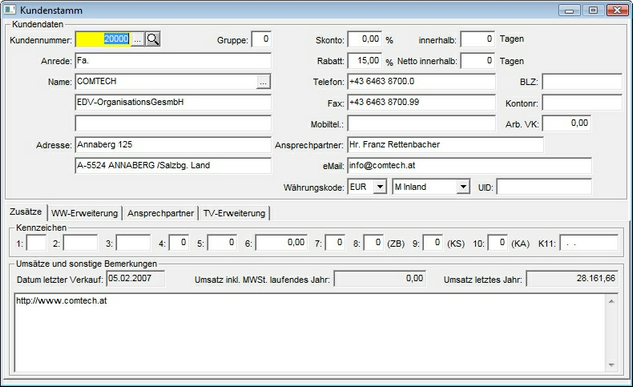Screen dimensions: 633x387
Task: Click Kennzeichen field 2
Action: (80, 243)
